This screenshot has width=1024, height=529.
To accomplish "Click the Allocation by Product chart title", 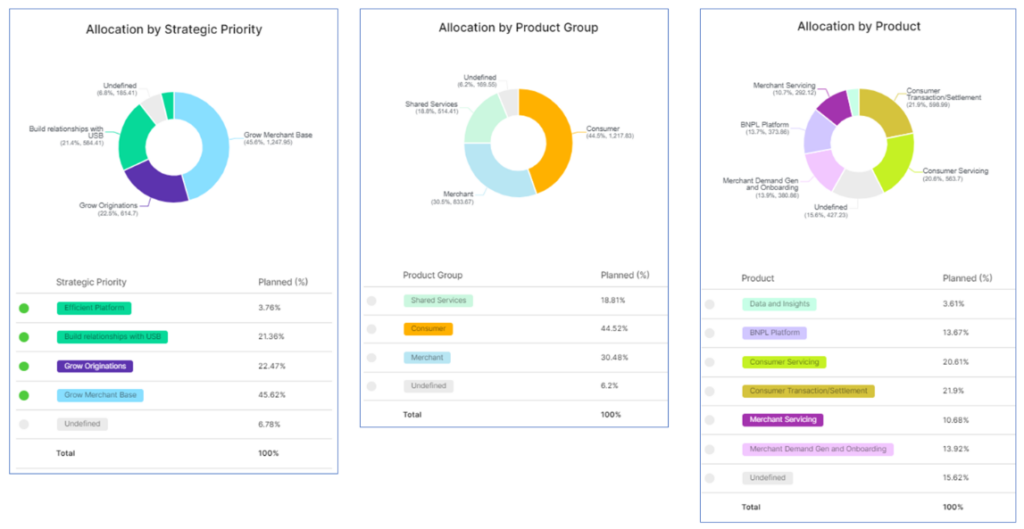I will [858, 27].
